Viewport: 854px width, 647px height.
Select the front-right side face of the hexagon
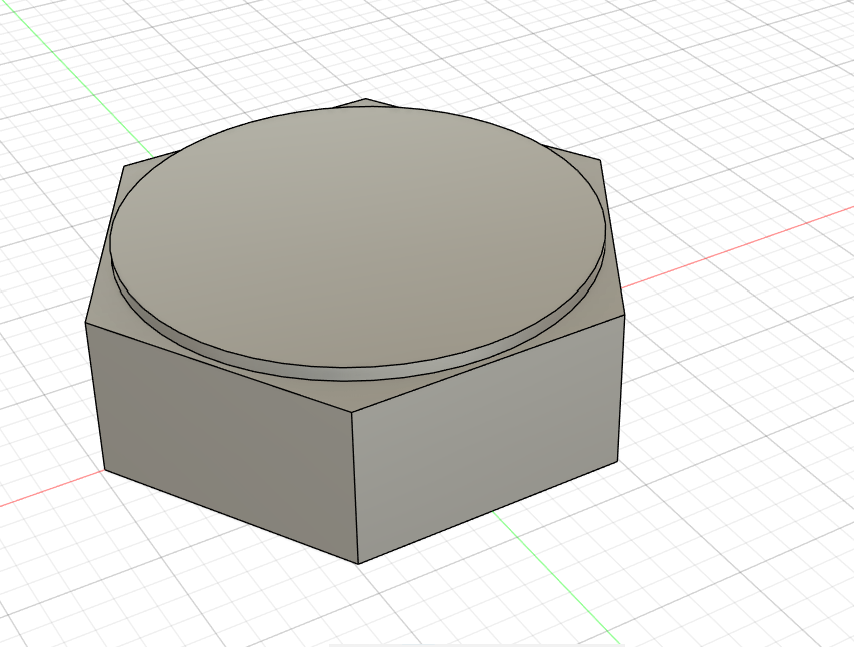point(485,440)
